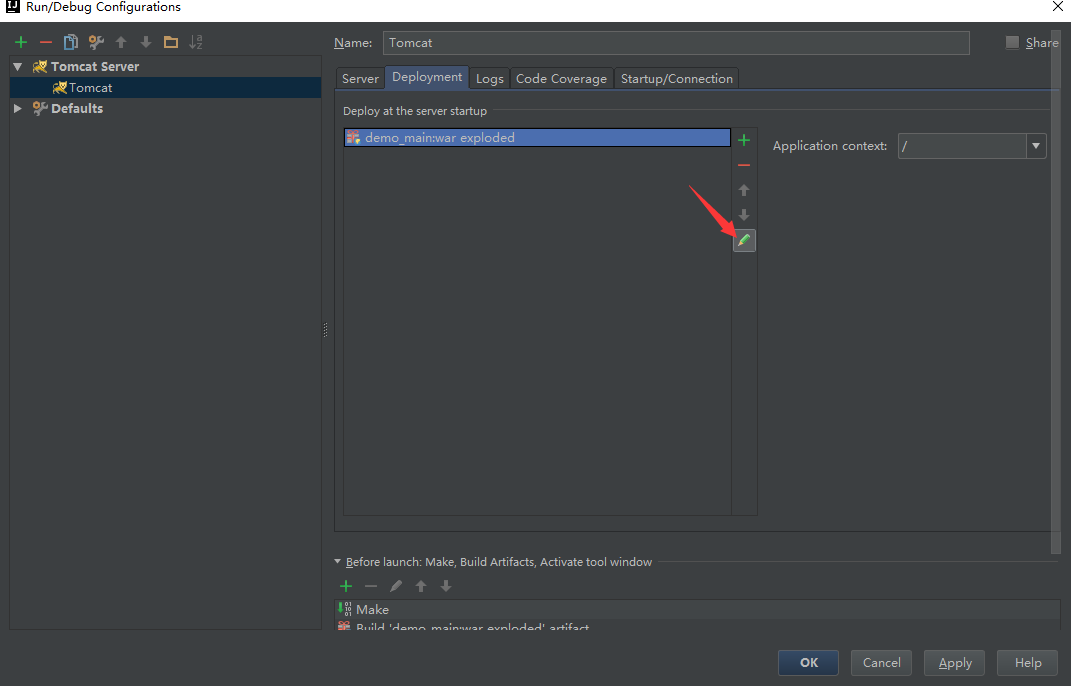Switch to the Server tab
This screenshot has height=686, width=1071.
[360, 79]
